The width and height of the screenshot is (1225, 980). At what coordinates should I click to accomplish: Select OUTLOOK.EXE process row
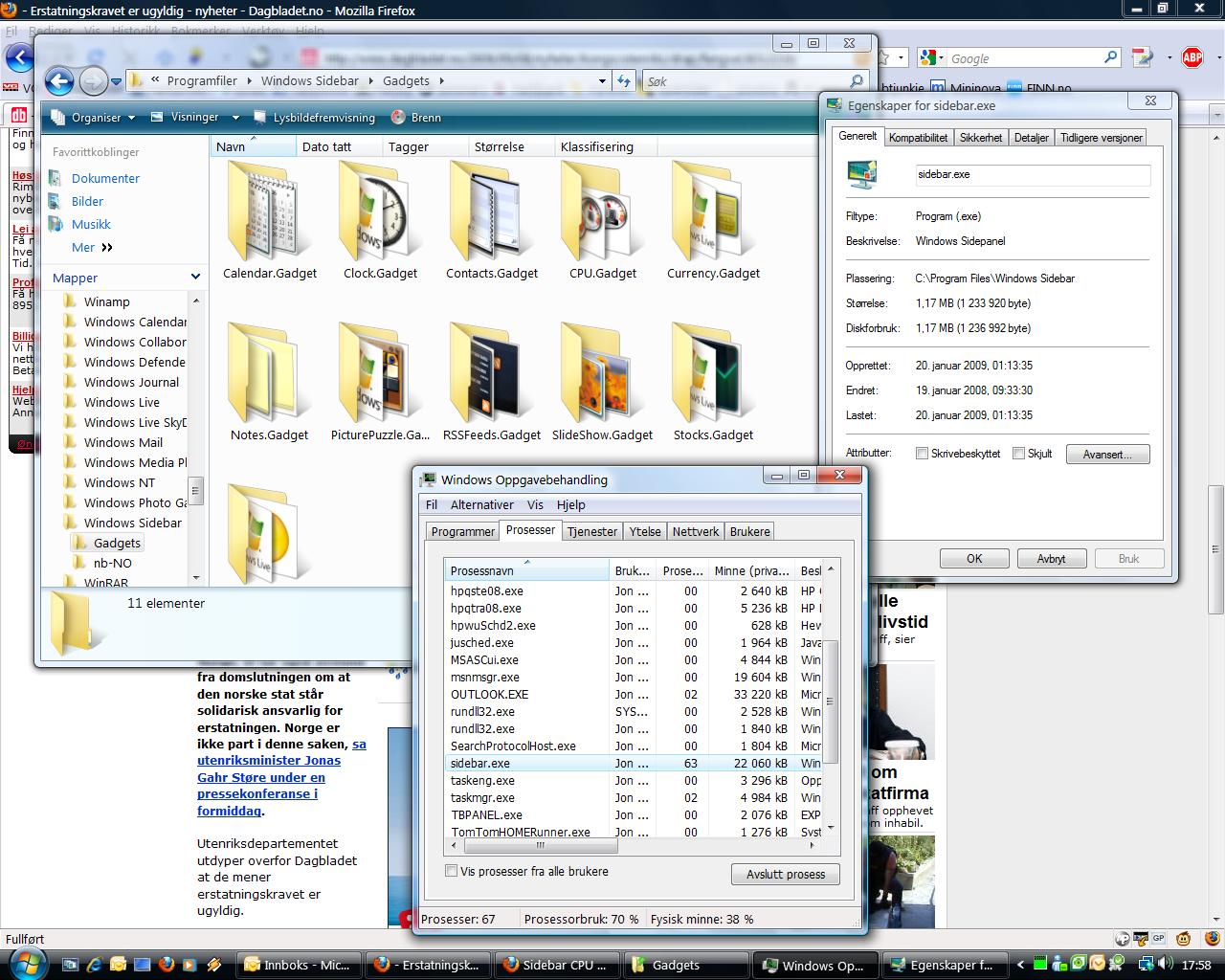pyautogui.click(x=635, y=694)
